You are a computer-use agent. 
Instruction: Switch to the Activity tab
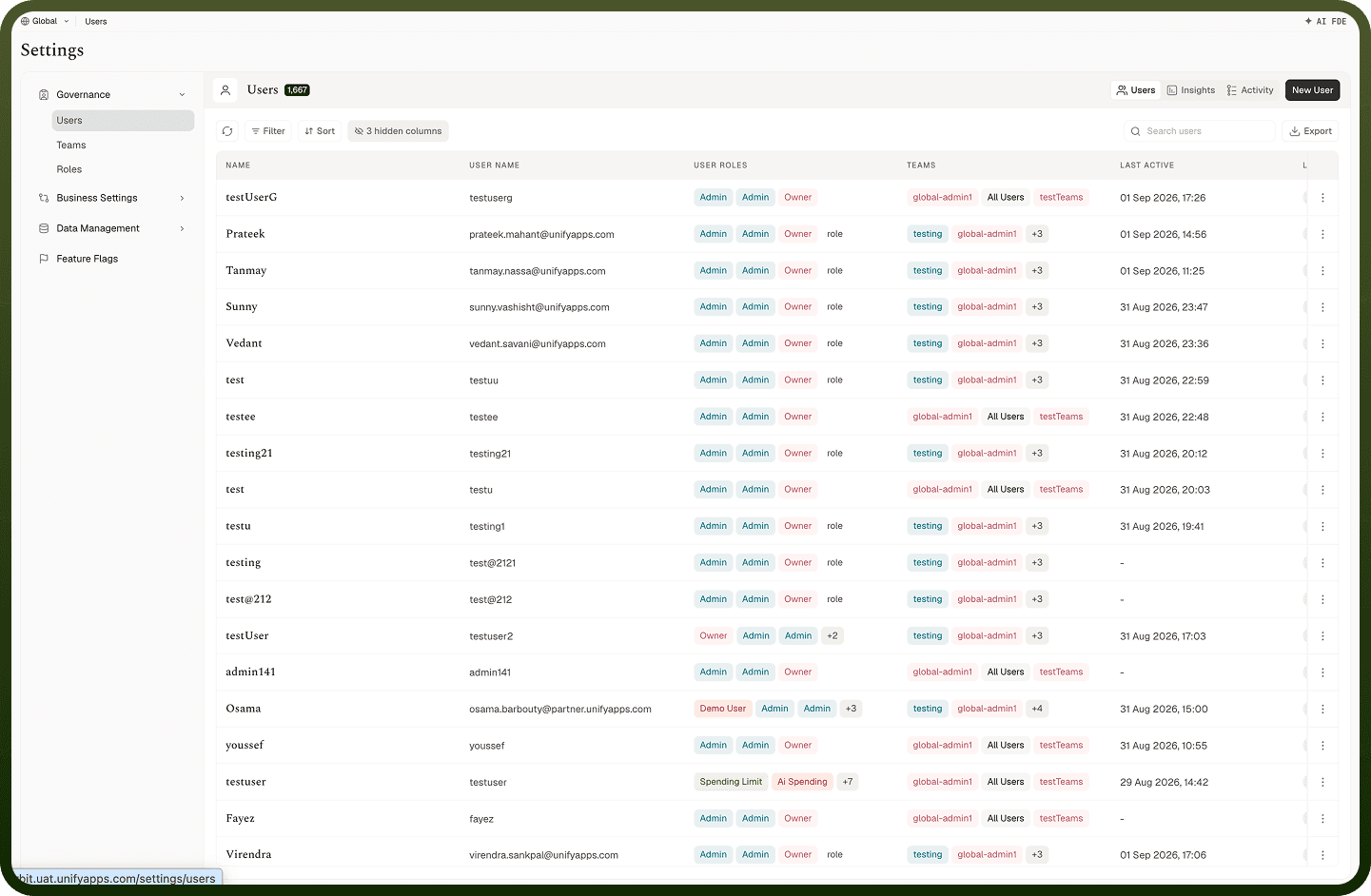coord(1250,90)
